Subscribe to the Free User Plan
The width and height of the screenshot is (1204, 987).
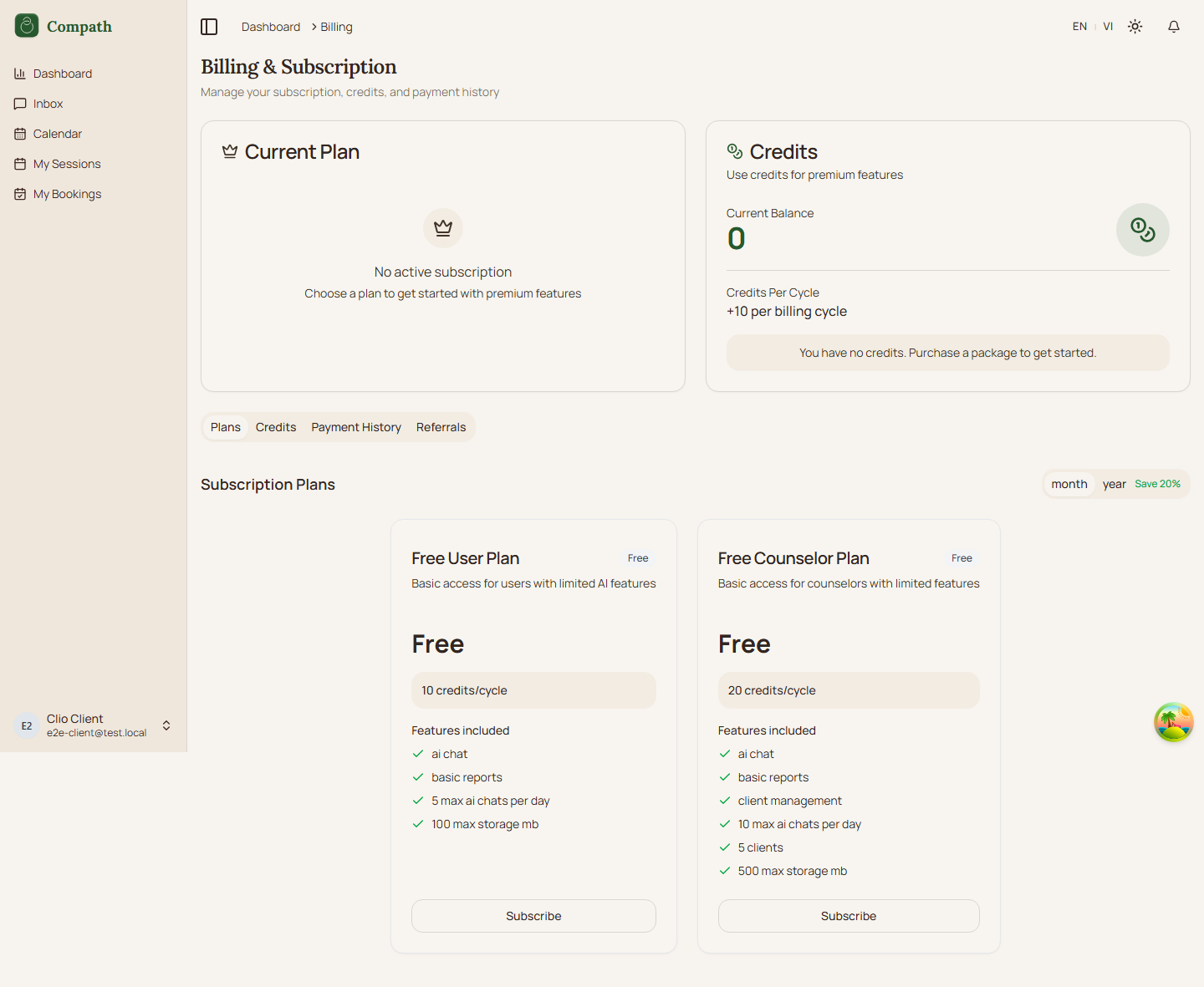[x=533, y=916]
